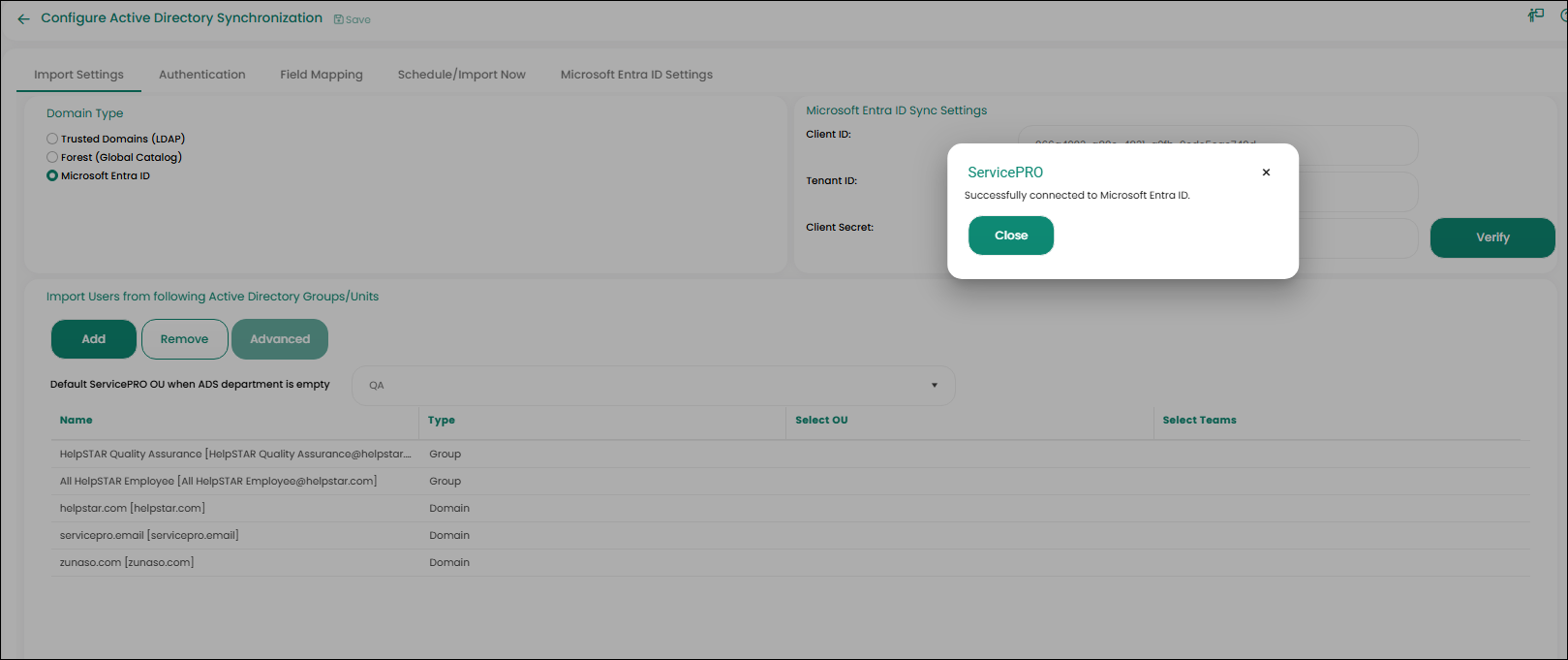Select Forest (Global Catalog) radio button
This screenshot has height=660, width=1568.
click(x=52, y=157)
